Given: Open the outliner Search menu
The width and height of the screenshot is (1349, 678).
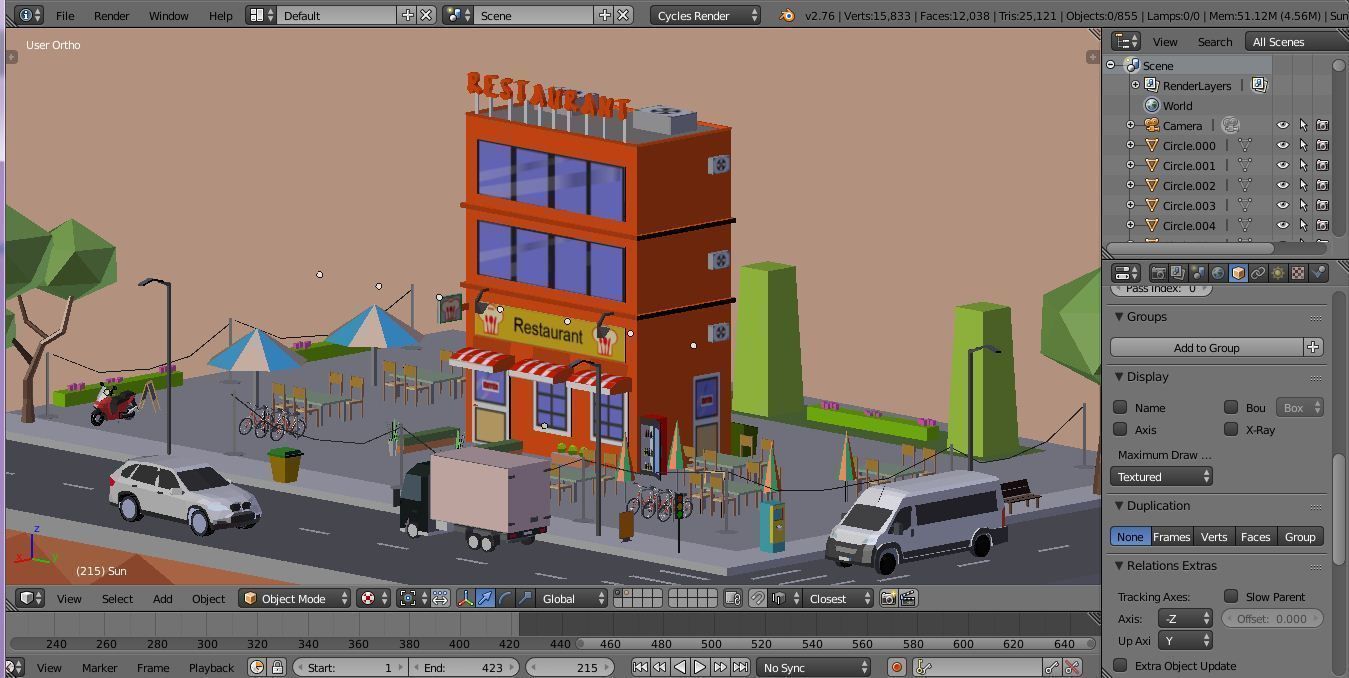Looking at the screenshot, I should (x=1215, y=41).
